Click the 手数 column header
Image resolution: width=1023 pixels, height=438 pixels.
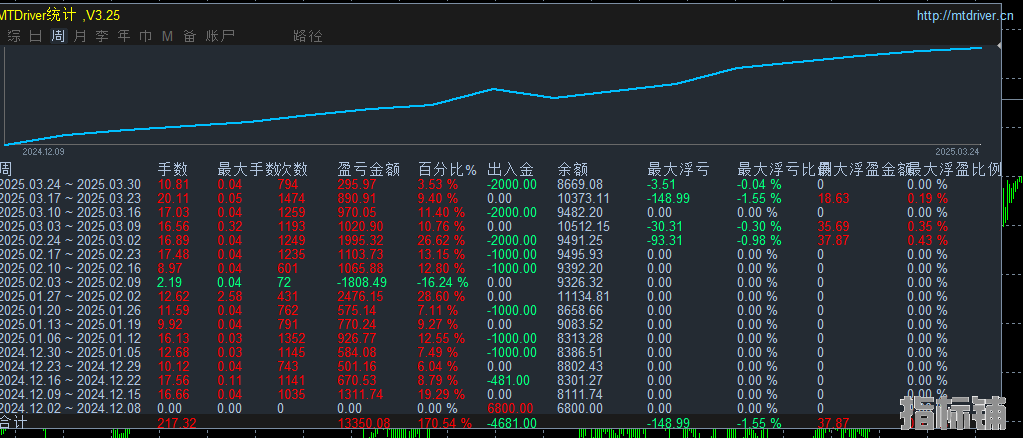[x=173, y=170]
